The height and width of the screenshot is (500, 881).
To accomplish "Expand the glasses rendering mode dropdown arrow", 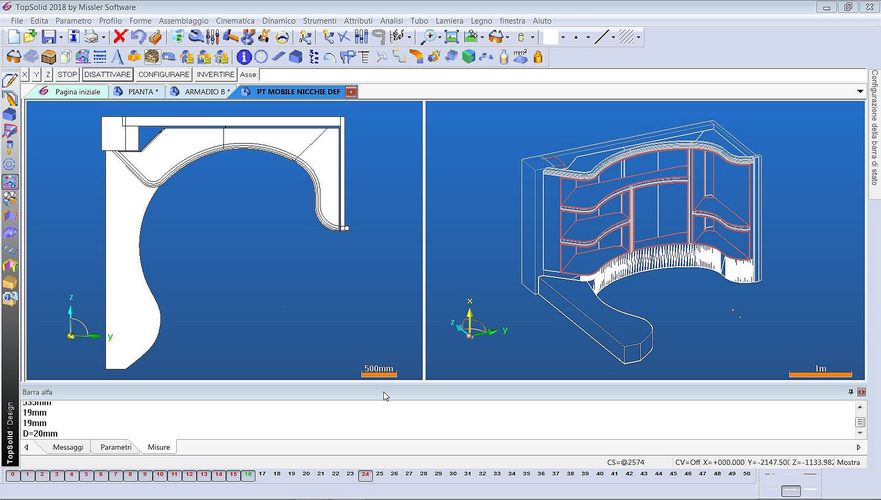I will point(507,38).
